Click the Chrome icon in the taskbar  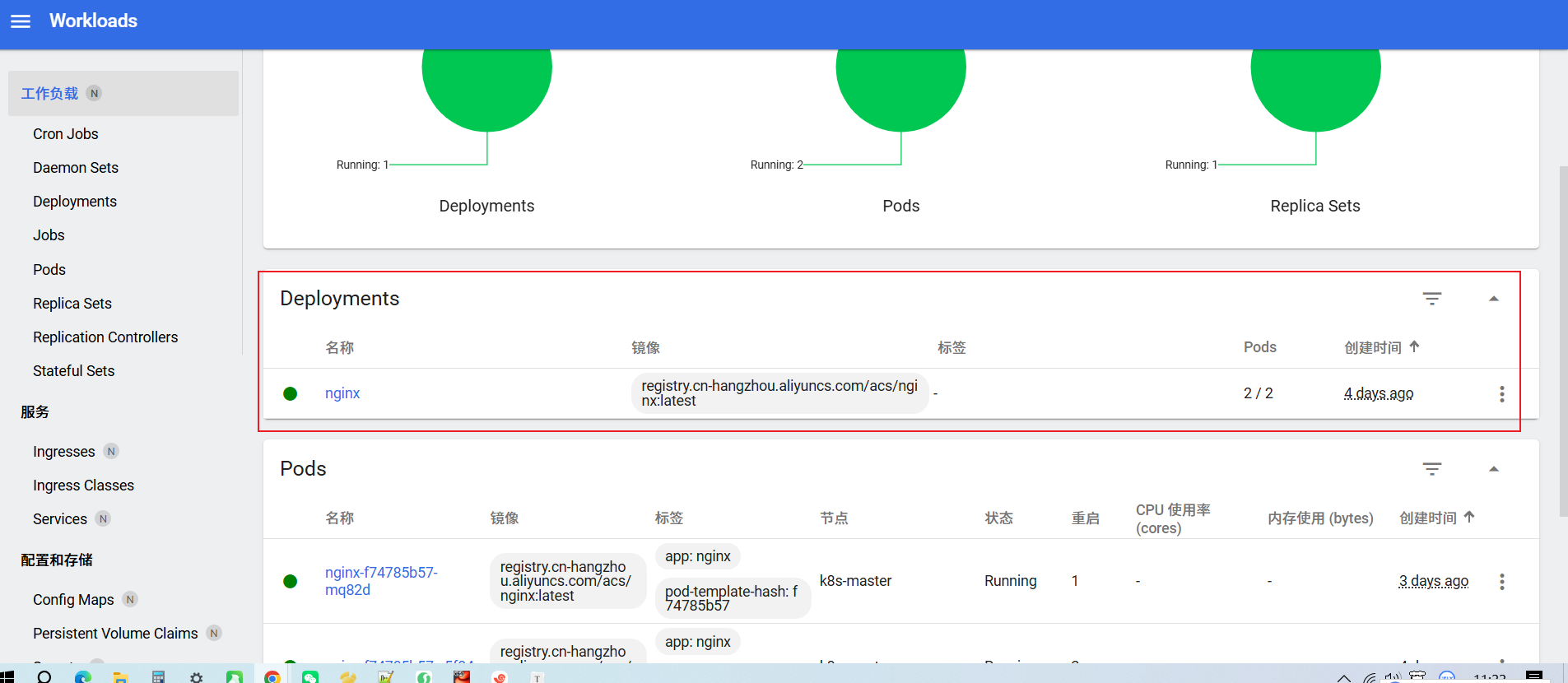pyautogui.click(x=272, y=676)
